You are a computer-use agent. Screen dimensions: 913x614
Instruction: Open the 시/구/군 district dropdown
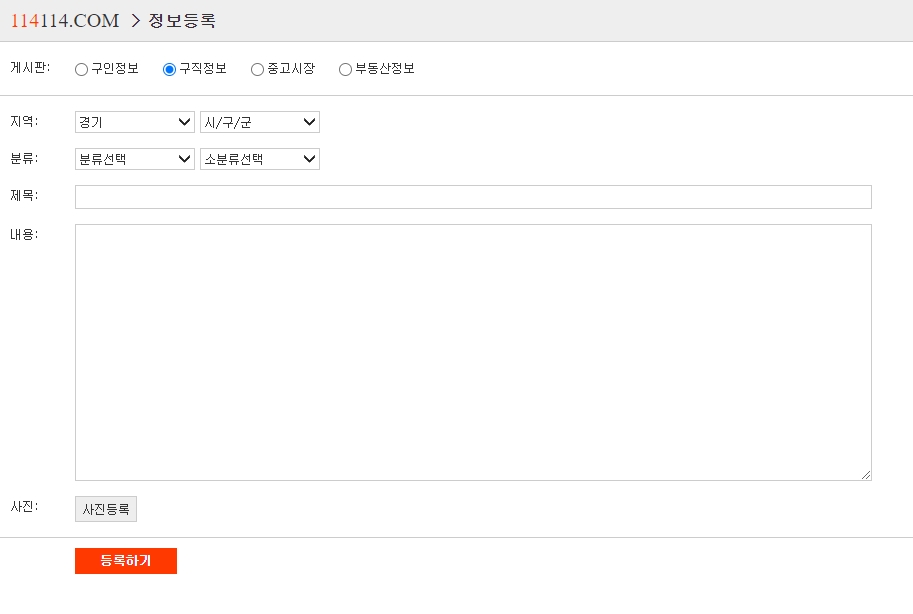click(260, 122)
